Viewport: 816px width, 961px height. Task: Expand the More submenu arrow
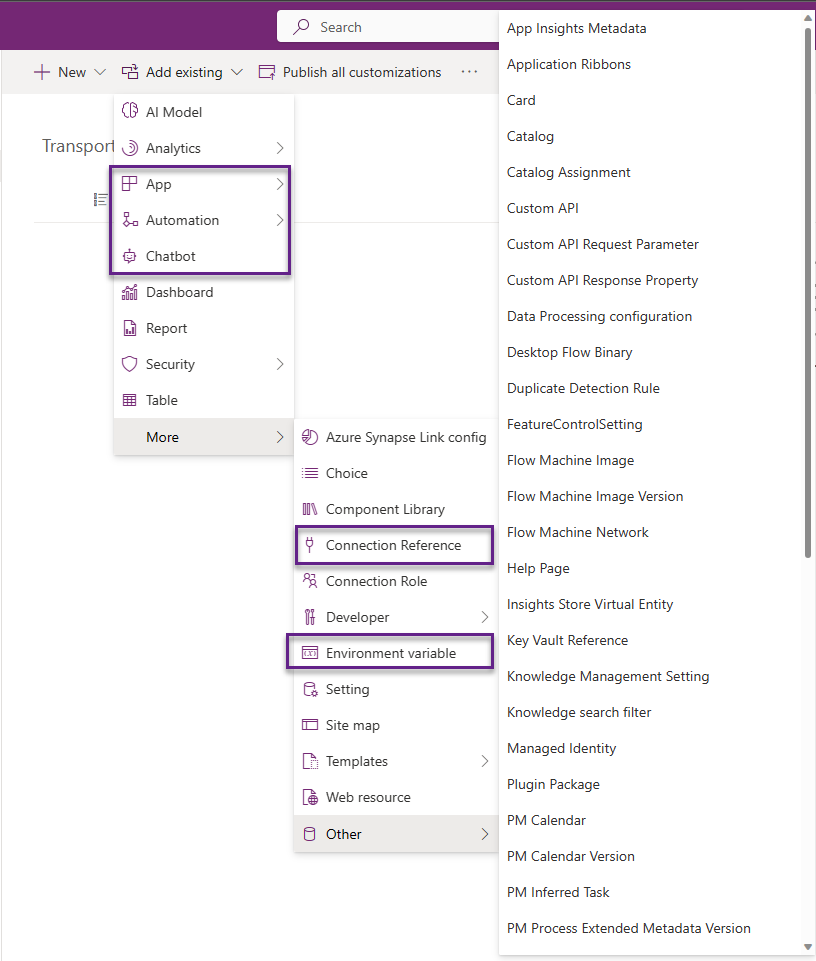[x=280, y=437]
